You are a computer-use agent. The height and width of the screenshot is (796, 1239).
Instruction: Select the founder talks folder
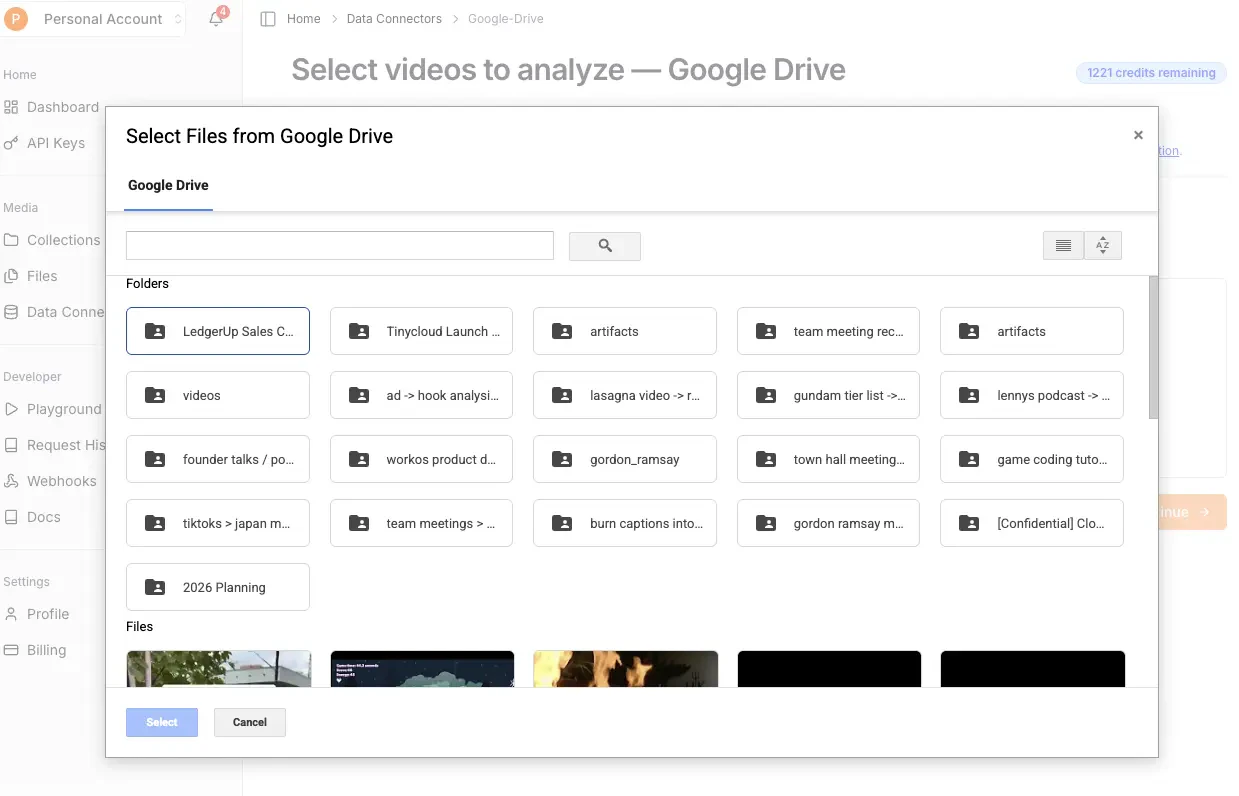[x=218, y=459]
